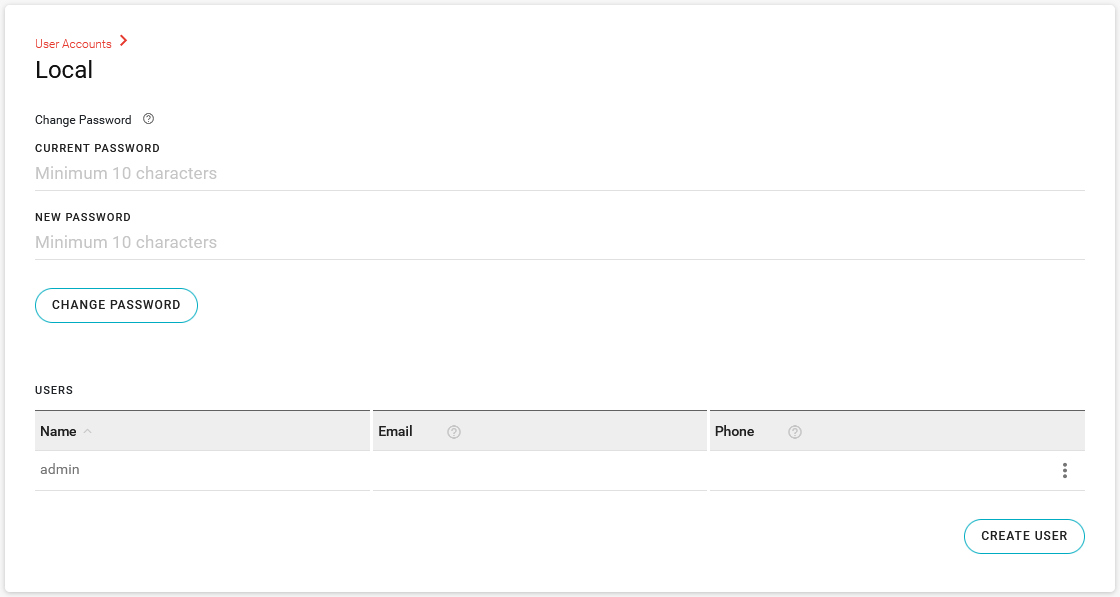Click the USERS section label
The height and width of the screenshot is (597, 1120).
[x=54, y=390]
